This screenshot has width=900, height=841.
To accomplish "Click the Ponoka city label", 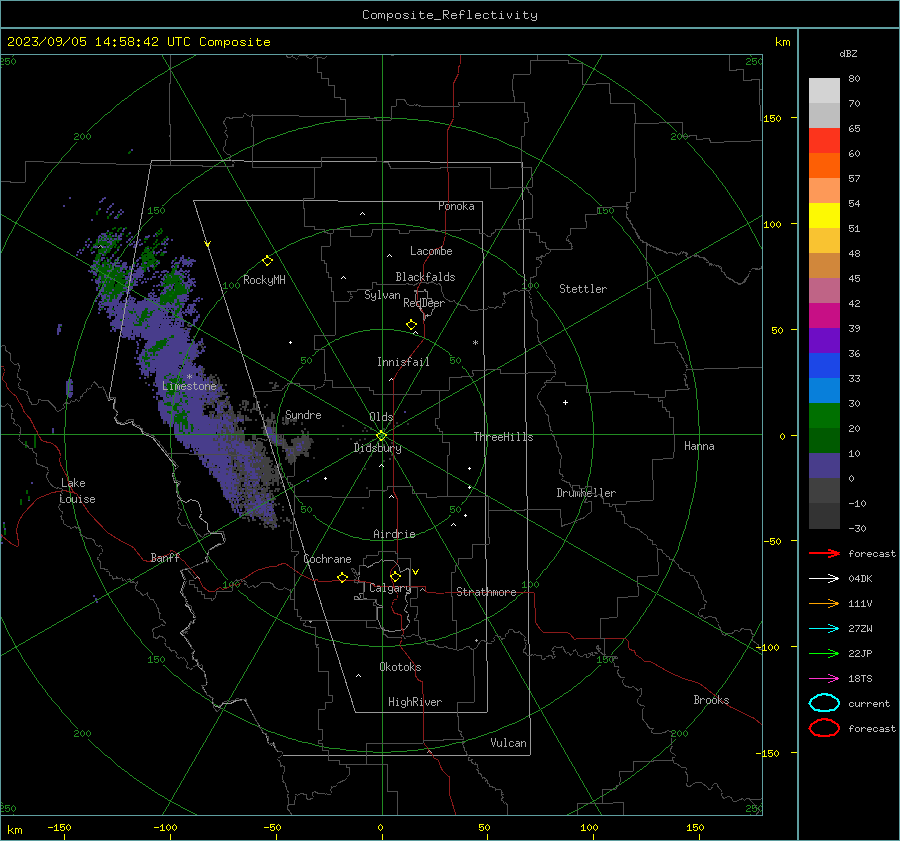I will pos(456,206).
